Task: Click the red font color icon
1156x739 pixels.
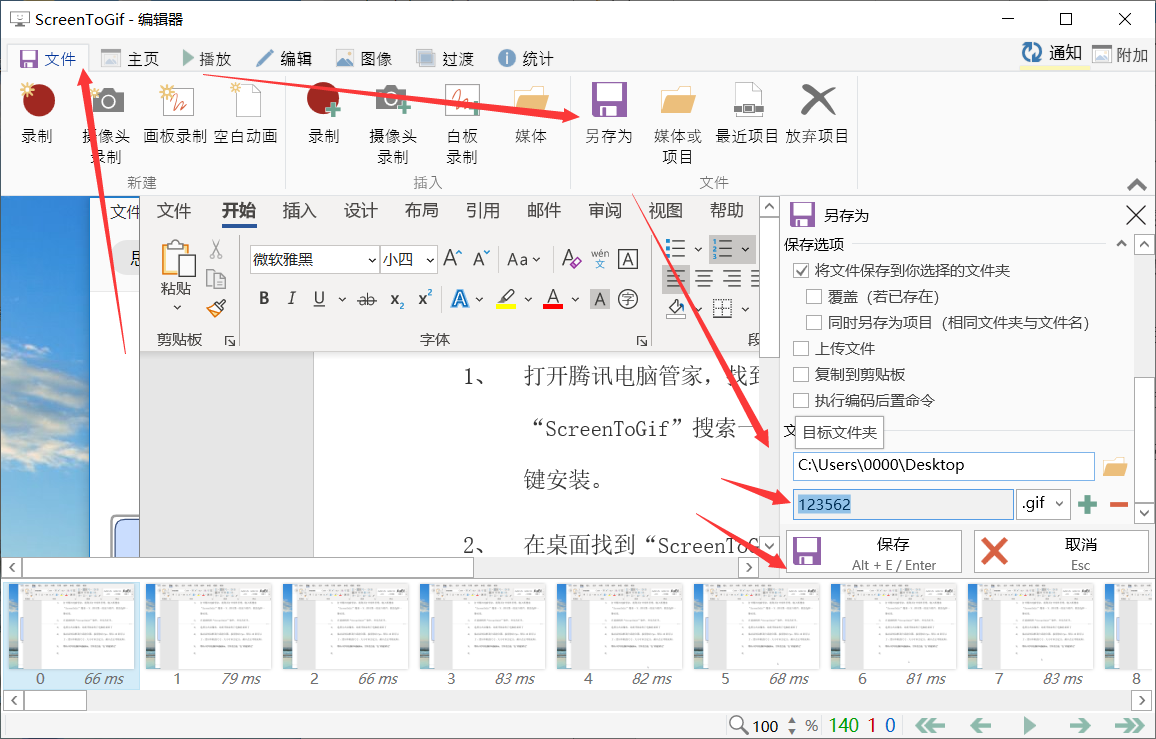Action: [x=553, y=299]
